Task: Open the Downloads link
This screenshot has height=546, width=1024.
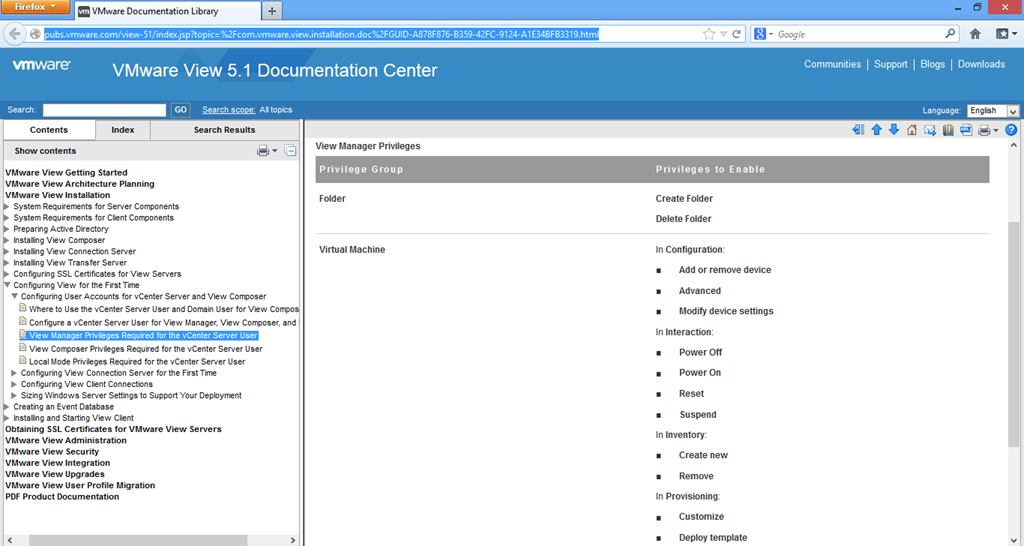Action: [981, 64]
